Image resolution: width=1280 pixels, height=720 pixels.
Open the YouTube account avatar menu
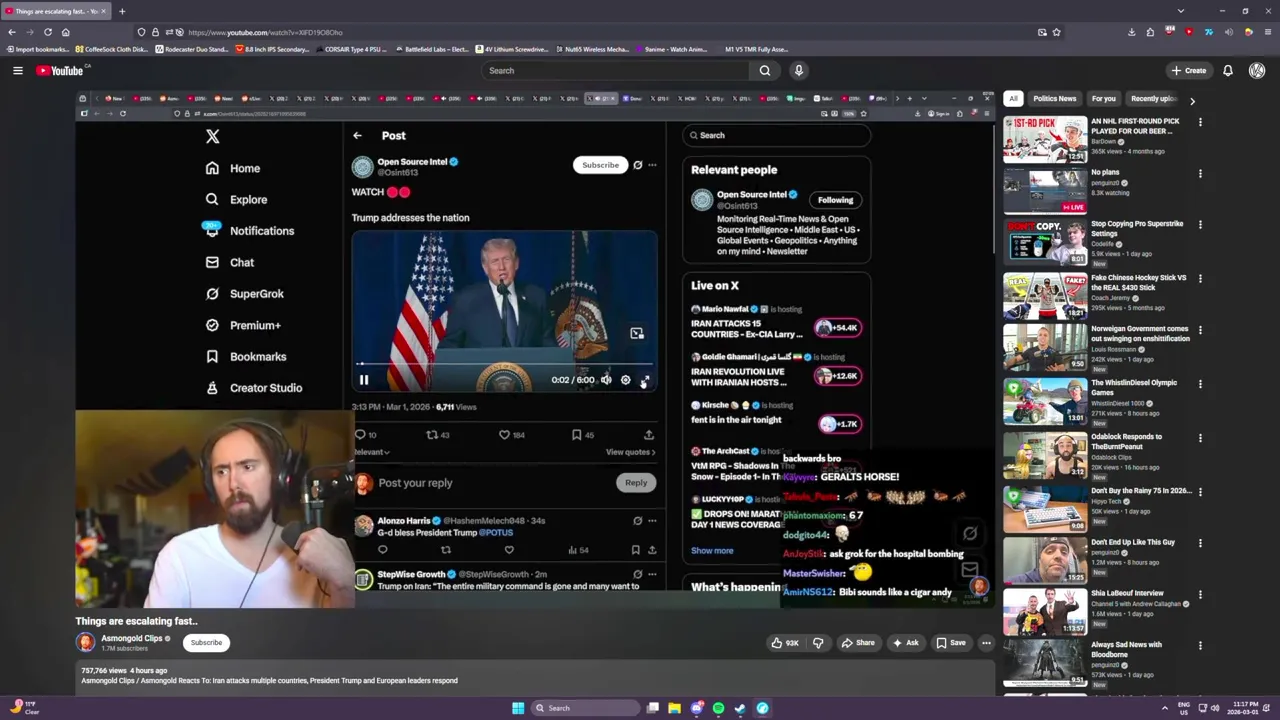[x=1257, y=71]
